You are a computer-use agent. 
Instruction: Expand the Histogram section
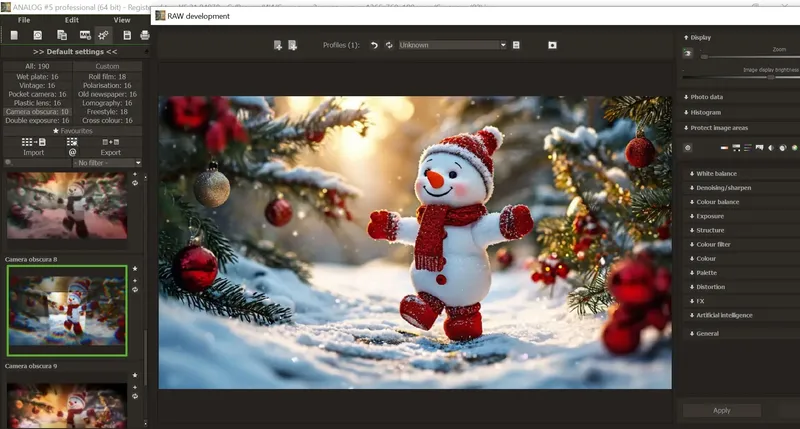[x=702, y=112]
